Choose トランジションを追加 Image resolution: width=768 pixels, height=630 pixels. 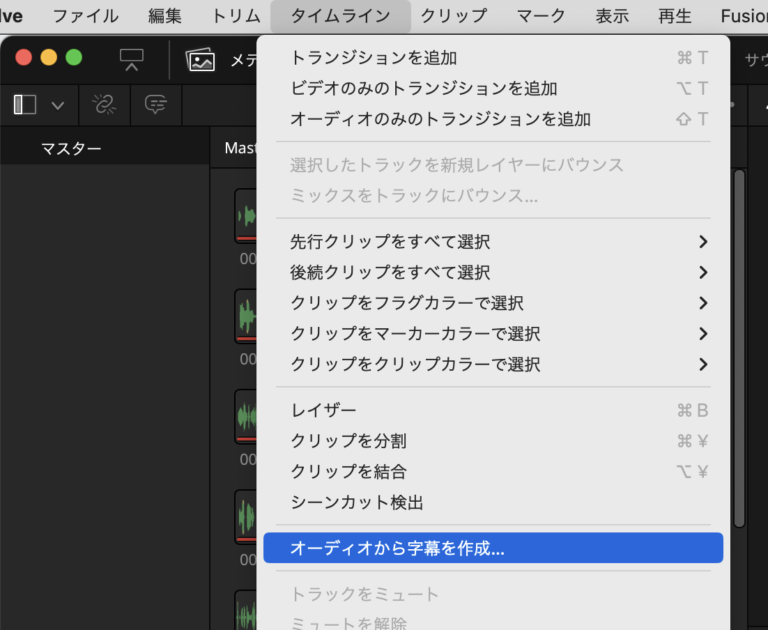(x=493, y=58)
